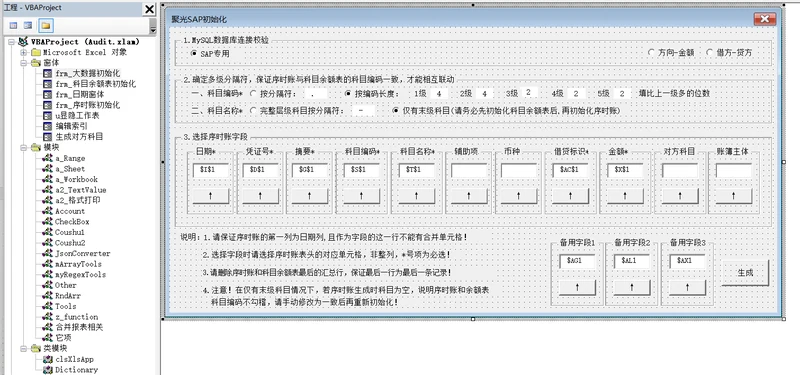Select the mArrayTools module icon
The width and height of the screenshot is (800, 375).
pyautogui.click(x=47, y=264)
